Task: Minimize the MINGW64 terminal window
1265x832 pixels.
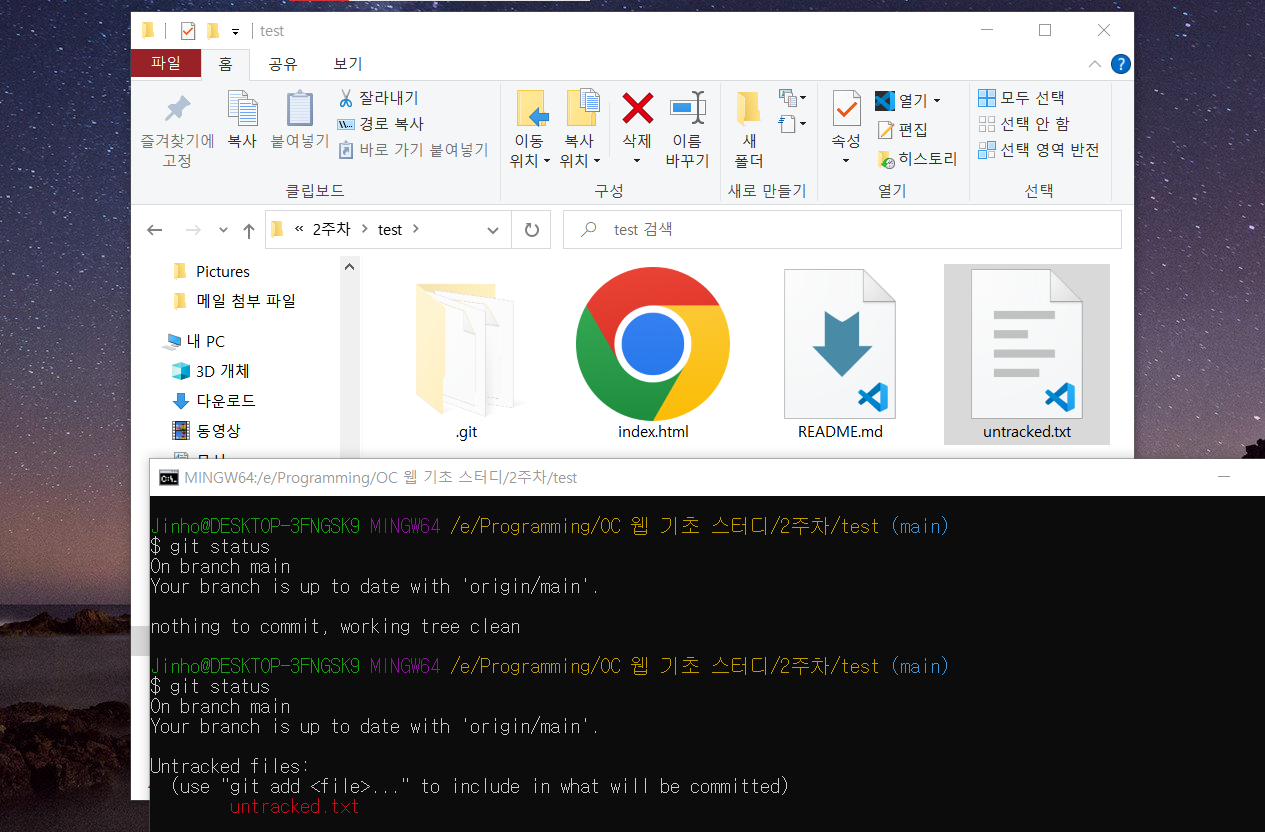Action: pyautogui.click(x=1224, y=478)
